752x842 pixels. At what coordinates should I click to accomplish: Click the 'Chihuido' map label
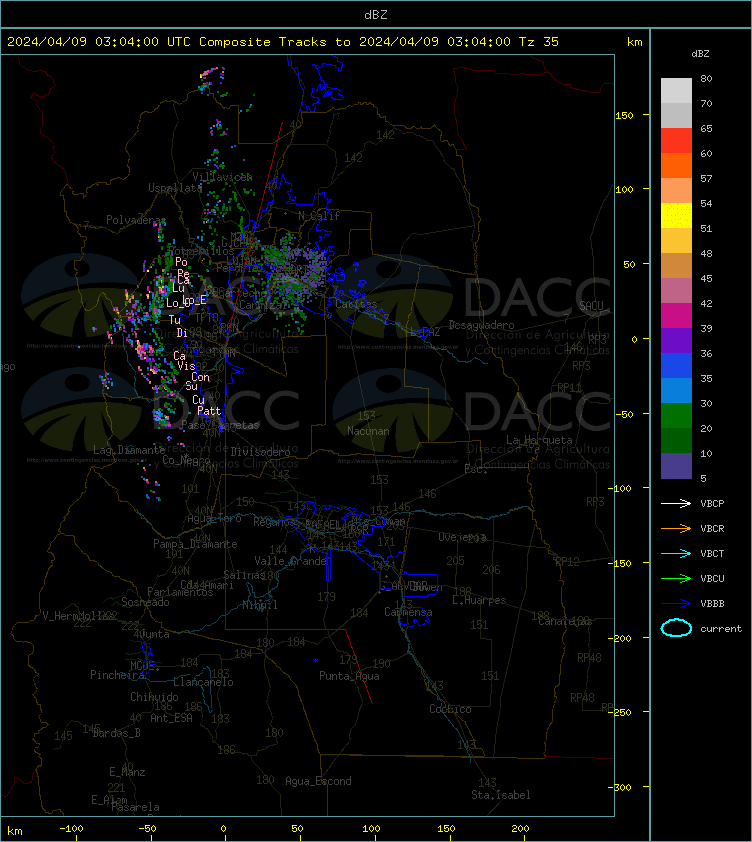(x=154, y=696)
